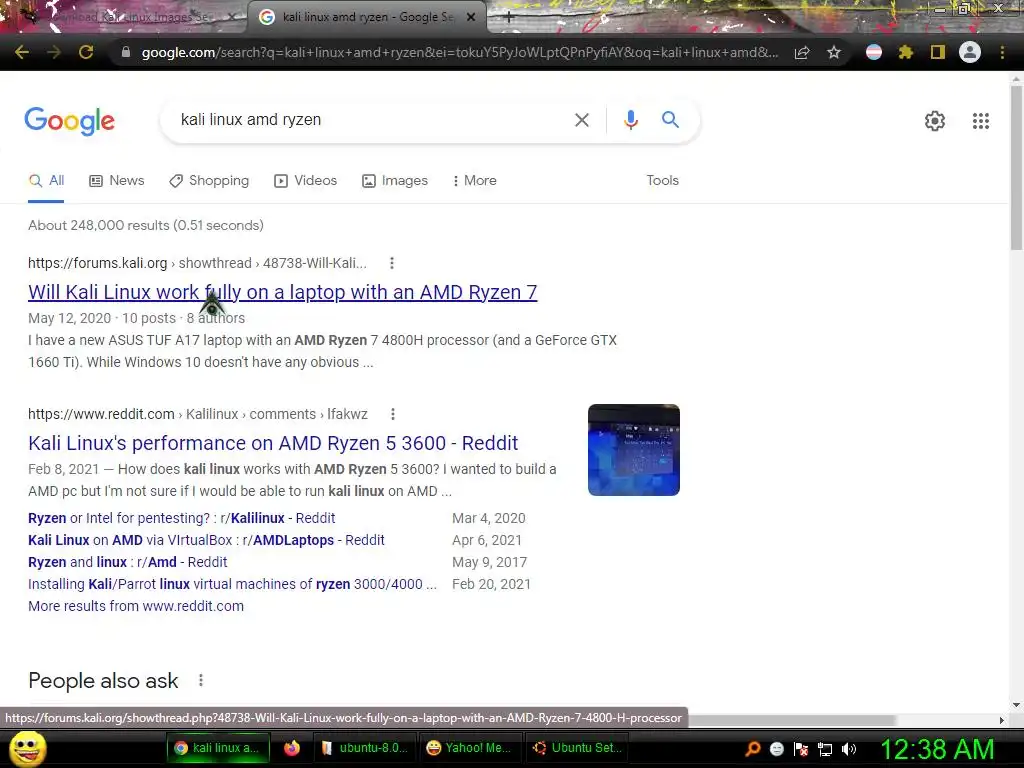Open 'Ryzen and linux : r/Amd' link
Screen dimensions: 1024x768
127,562
